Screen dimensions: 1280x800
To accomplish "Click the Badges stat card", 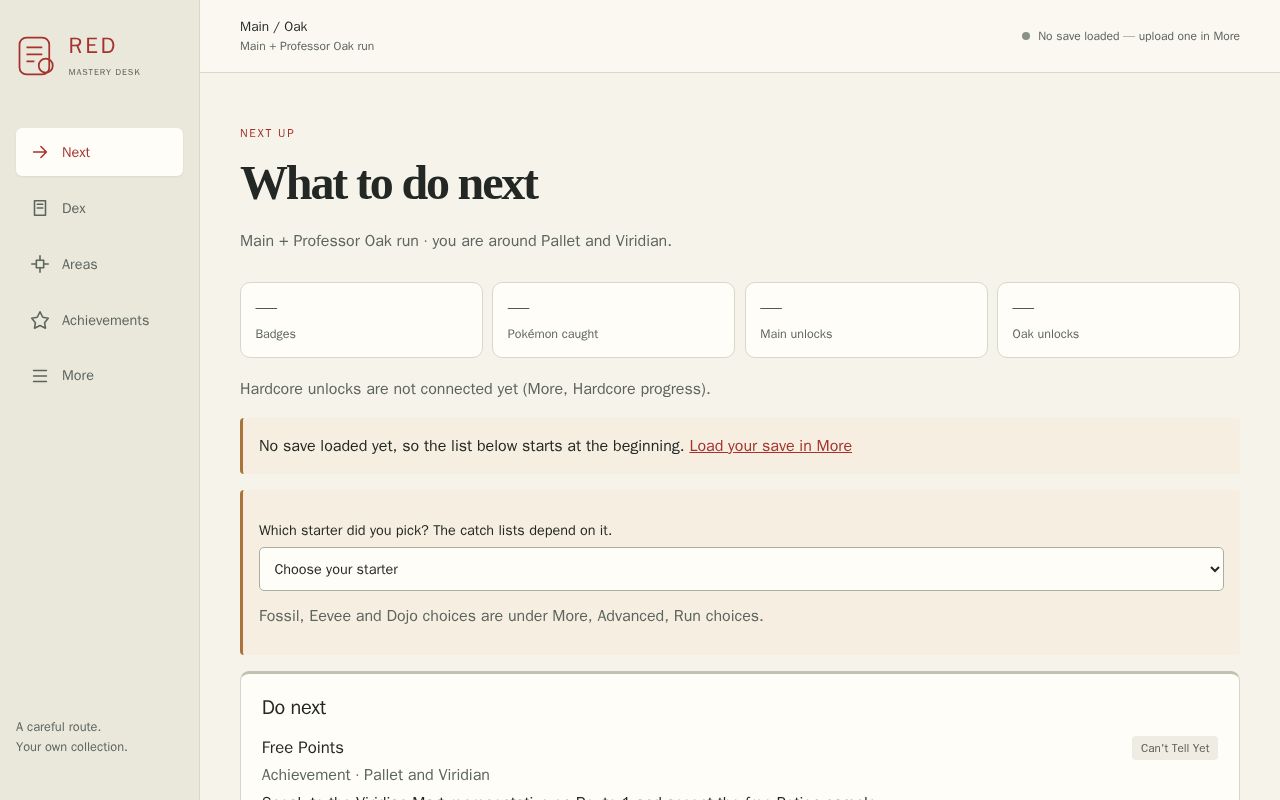I will tap(361, 320).
